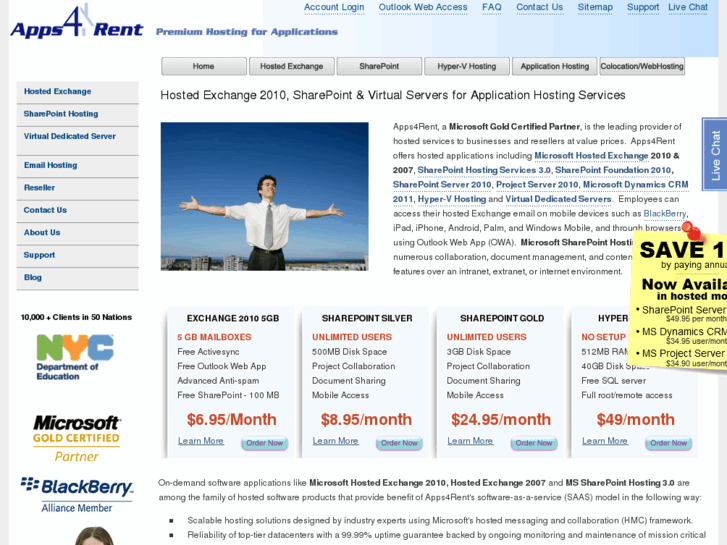Click Order Now for SharePoint Silver
This screenshot has height=545, width=727.
point(399,443)
